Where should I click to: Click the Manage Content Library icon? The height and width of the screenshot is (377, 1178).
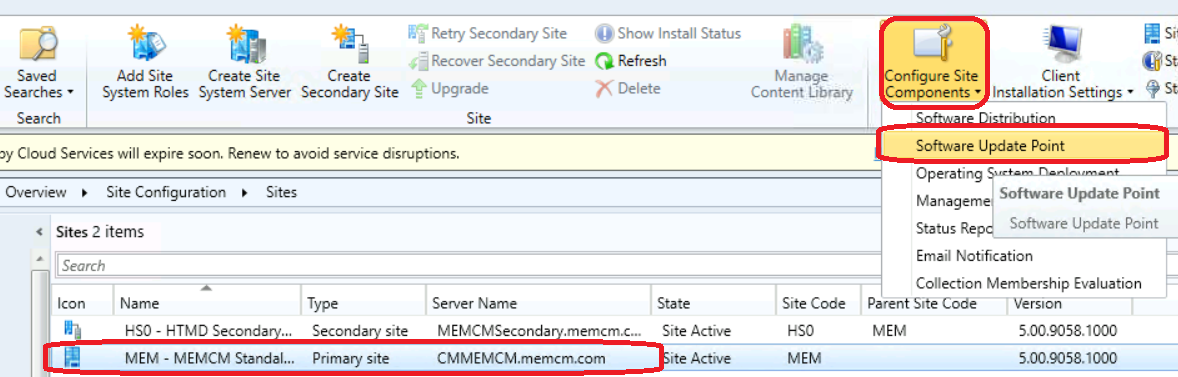(x=802, y=44)
